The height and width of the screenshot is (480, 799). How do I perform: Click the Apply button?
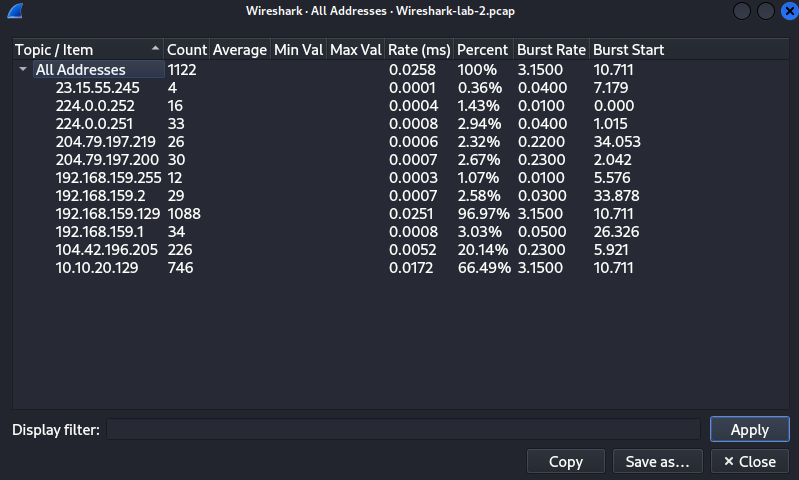(x=750, y=430)
